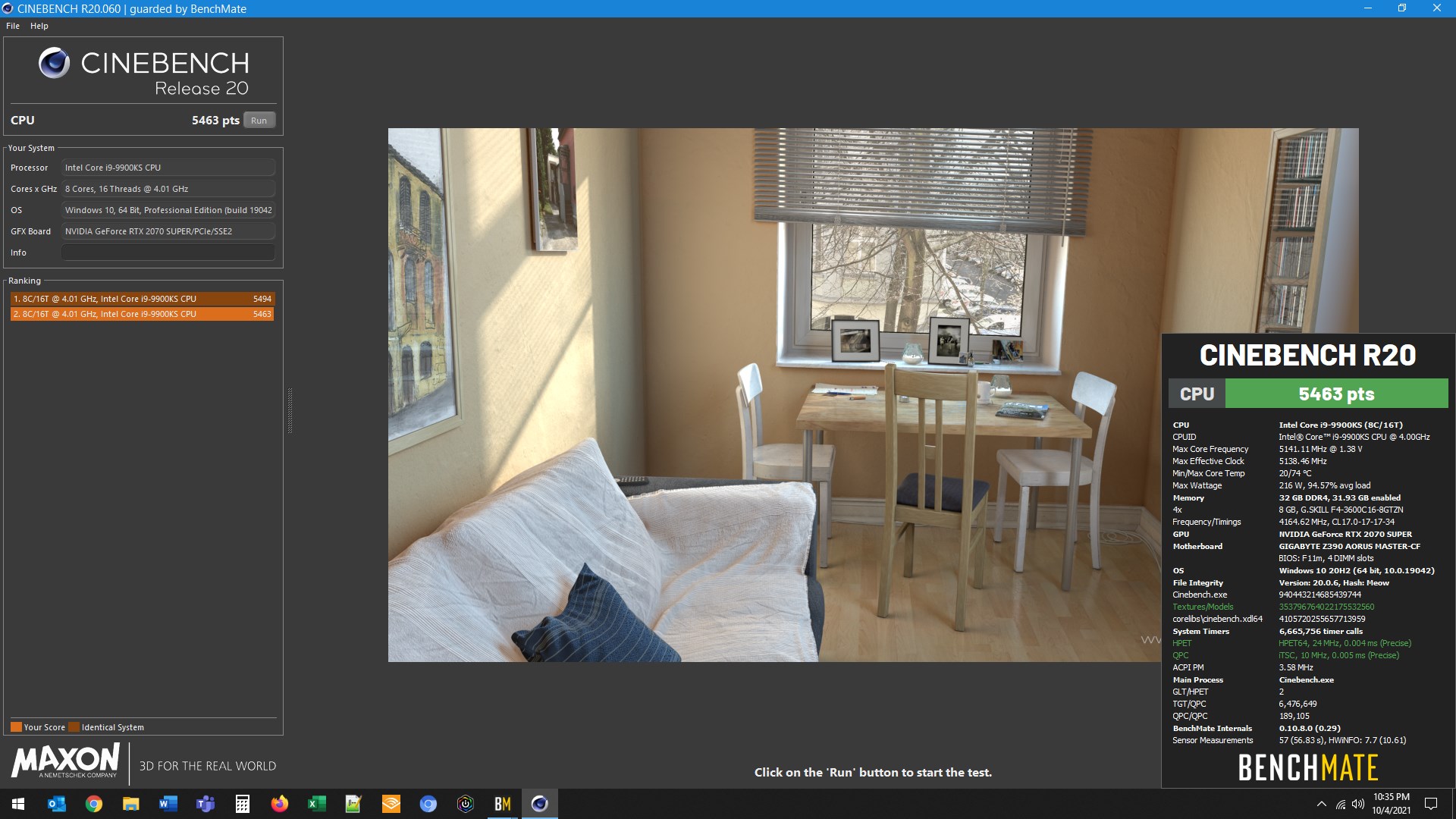Open the clock showing 10:35 PM
The height and width of the screenshot is (819, 1456).
pos(1392,804)
